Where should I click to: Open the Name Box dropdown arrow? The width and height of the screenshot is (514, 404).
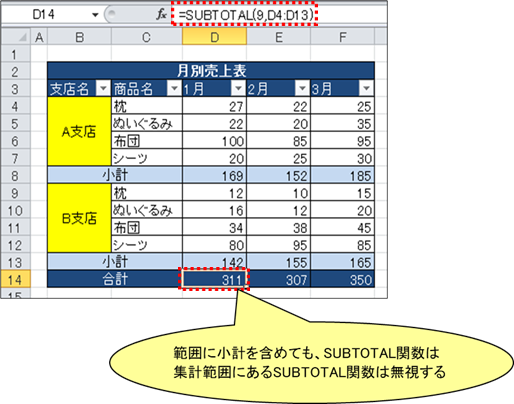[x=95, y=15]
